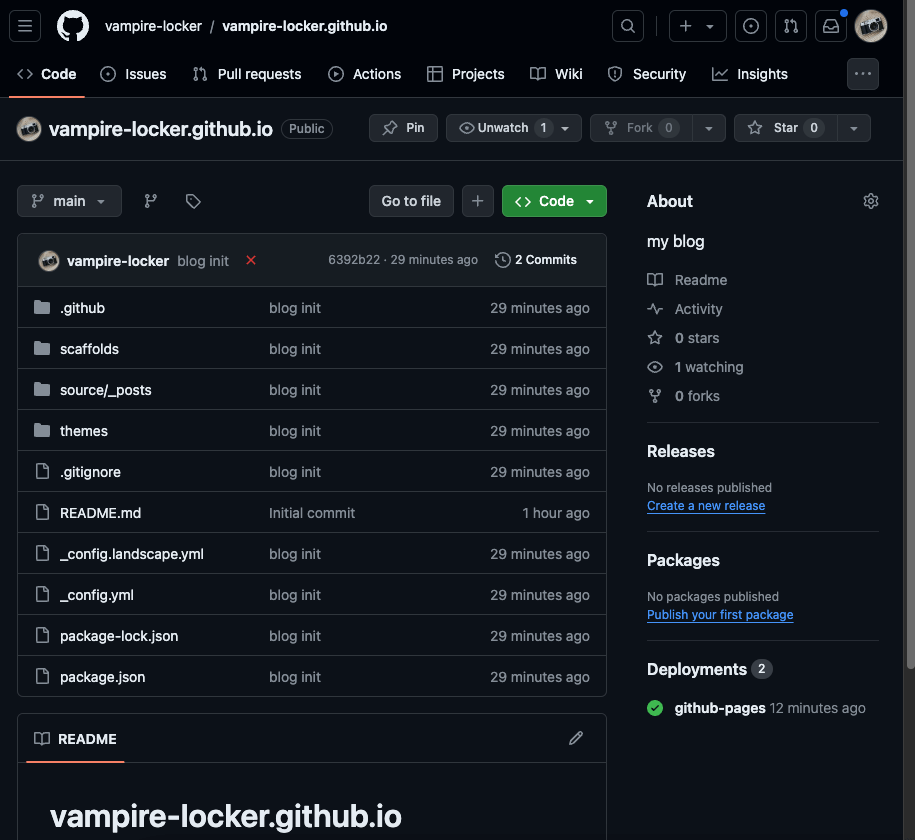915x840 pixels.
Task: Open the search magnifier button
Action: pyautogui.click(x=628, y=26)
